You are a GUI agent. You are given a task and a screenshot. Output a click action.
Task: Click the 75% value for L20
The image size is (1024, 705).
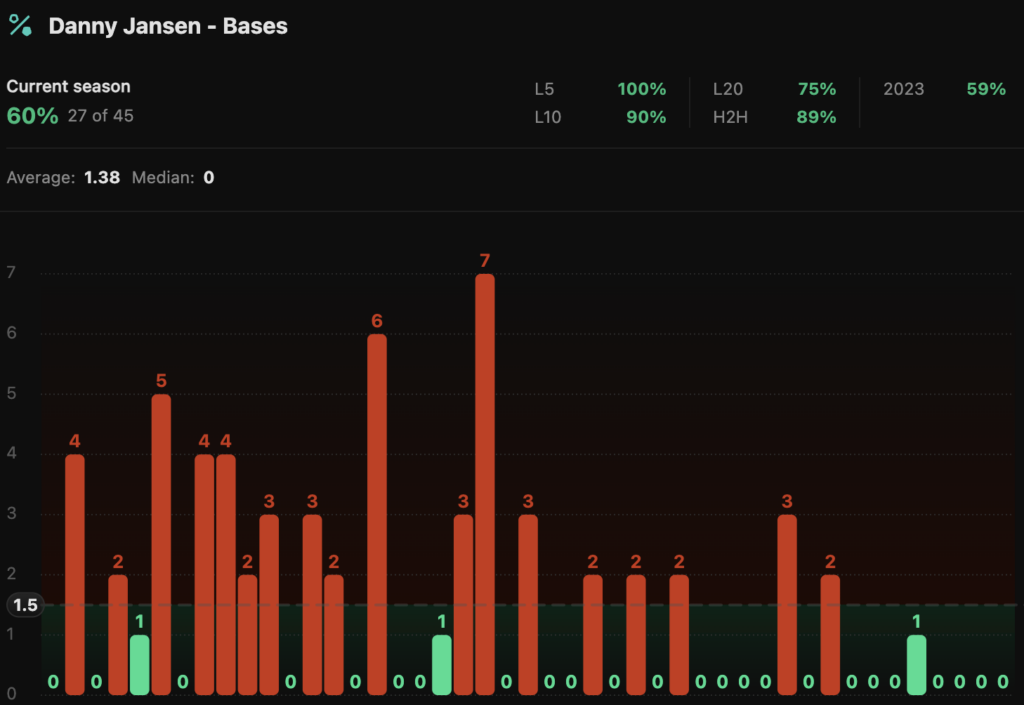pyautogui.click(x=817, y=89)
